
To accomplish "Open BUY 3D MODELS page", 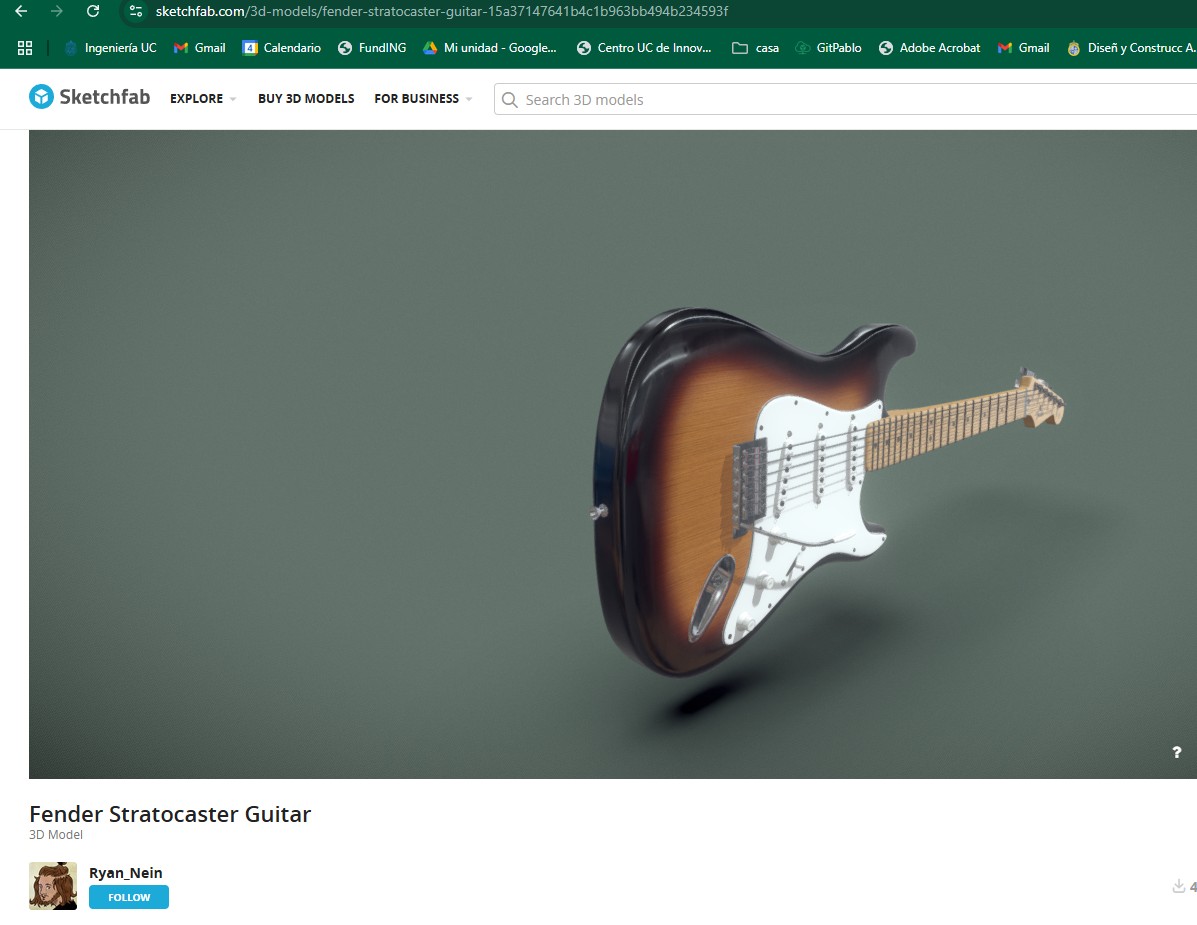I will point(306,98).
